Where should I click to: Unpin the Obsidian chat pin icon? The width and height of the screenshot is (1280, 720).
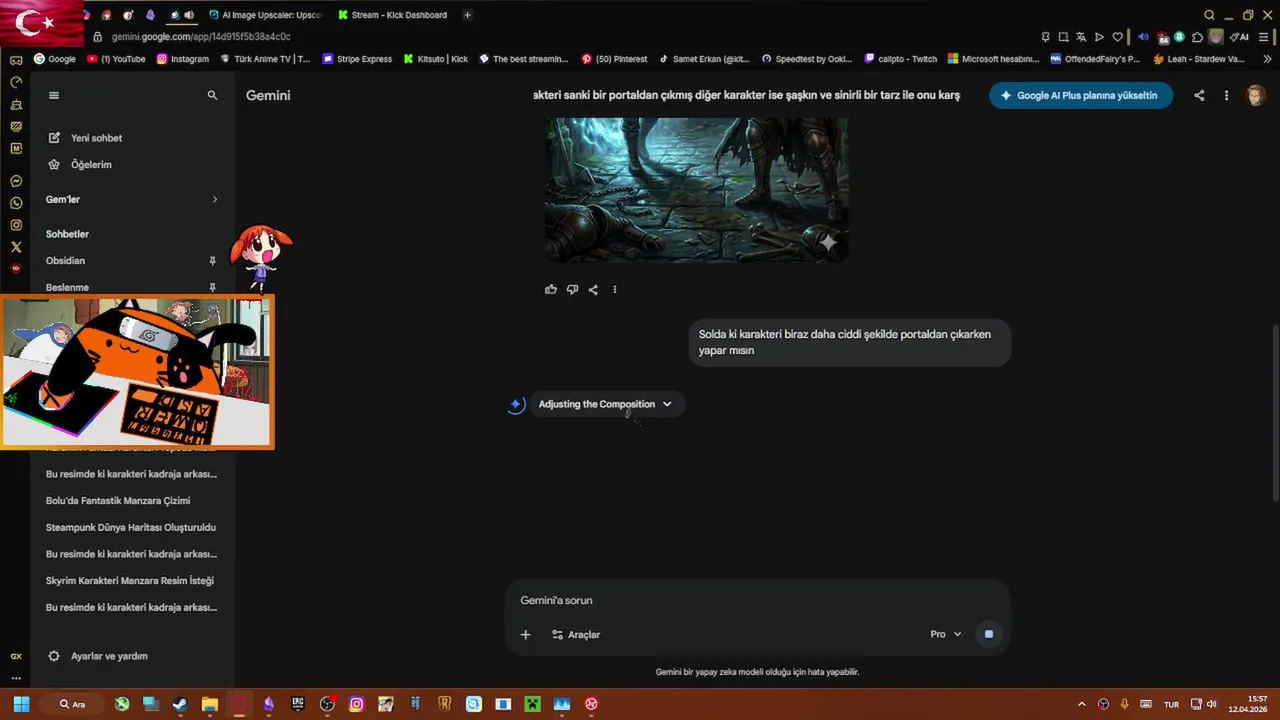pyautogui.click(x=212, y=261)
